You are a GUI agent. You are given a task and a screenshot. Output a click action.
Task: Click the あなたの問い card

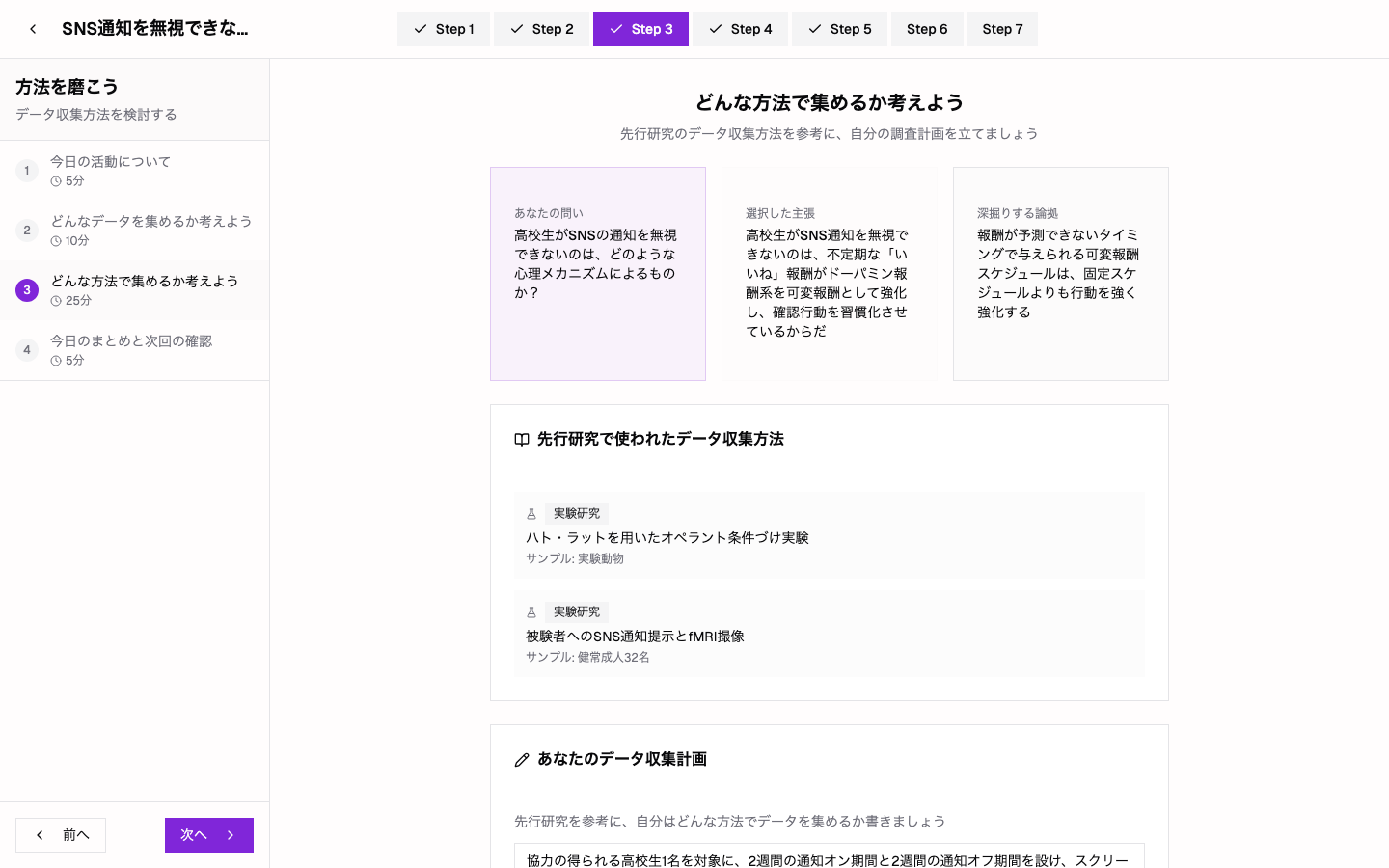point(598,274)
